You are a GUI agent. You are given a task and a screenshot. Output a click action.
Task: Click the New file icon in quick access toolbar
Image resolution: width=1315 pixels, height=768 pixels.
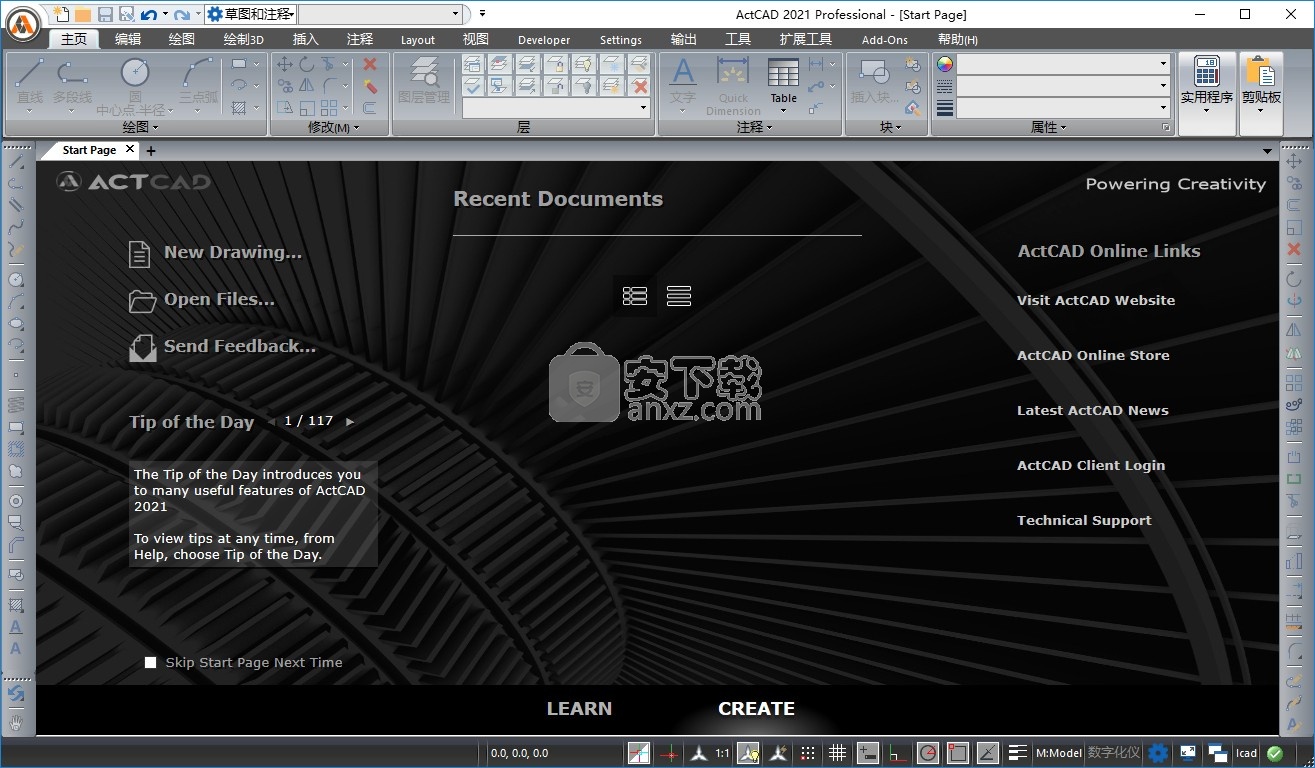(x=62, y=14)
